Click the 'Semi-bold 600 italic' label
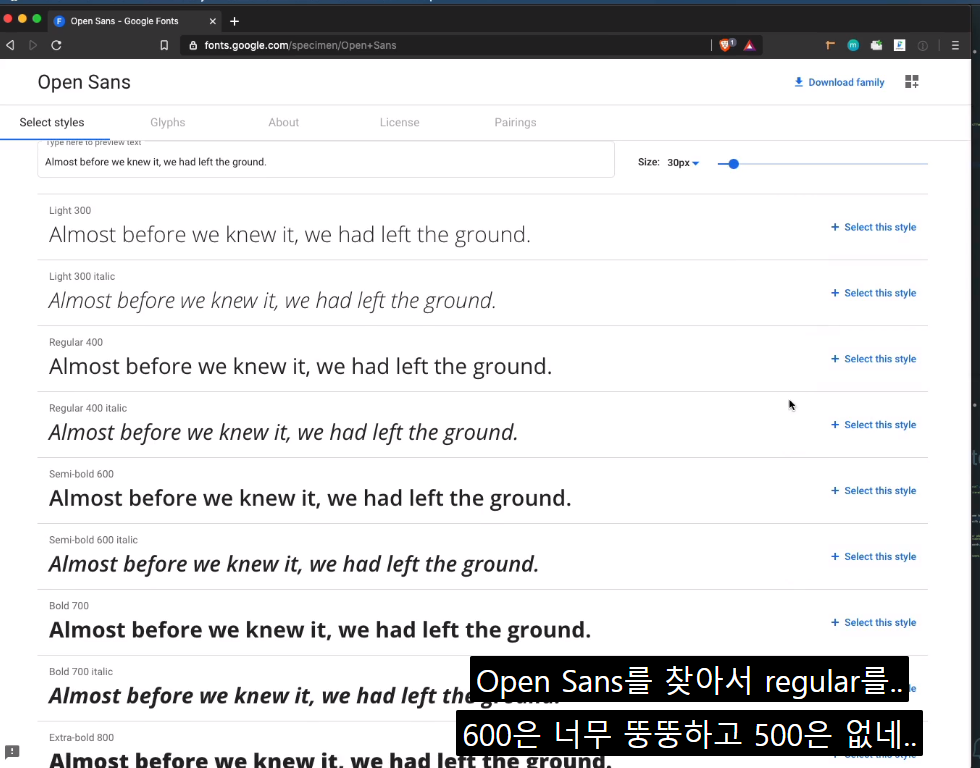The width and height of the screenshot is (980, 768). (x=93, y=540)
